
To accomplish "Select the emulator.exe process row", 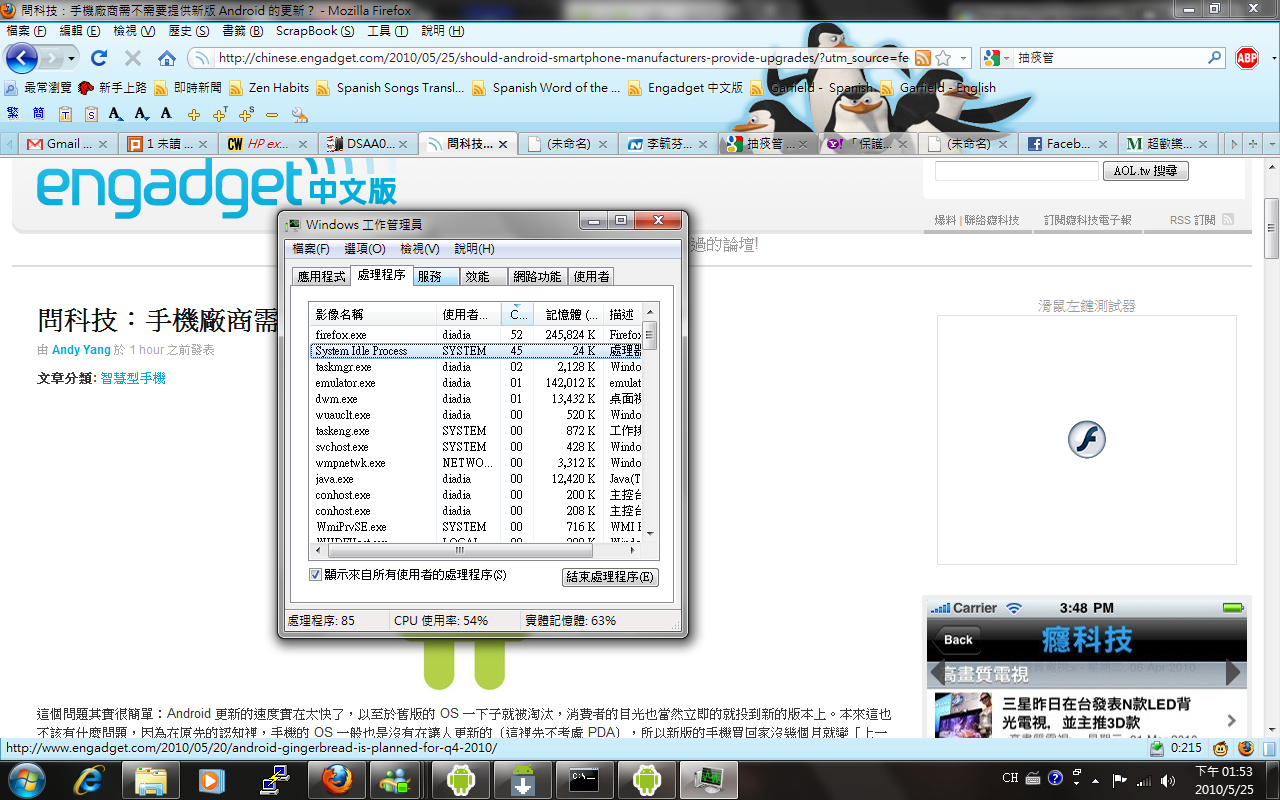I will (476, 383).
